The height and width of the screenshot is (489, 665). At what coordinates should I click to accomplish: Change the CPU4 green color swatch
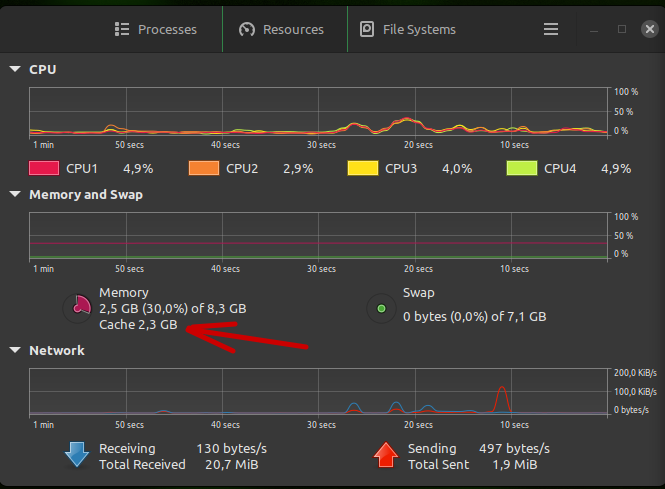coord(522,168)
